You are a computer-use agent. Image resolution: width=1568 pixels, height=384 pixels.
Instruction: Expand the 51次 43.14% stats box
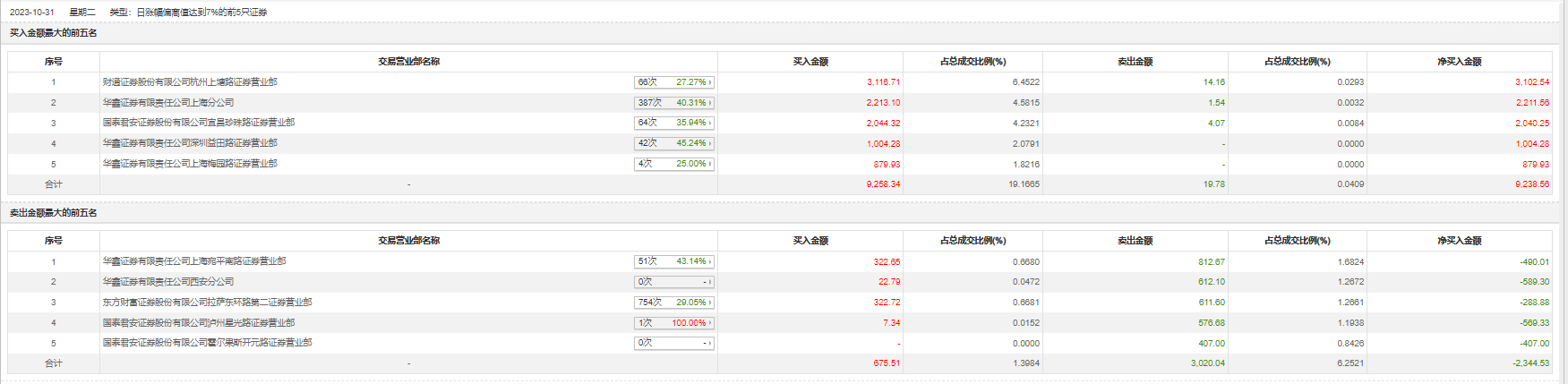pyautogui.click(x=673, y=261)
